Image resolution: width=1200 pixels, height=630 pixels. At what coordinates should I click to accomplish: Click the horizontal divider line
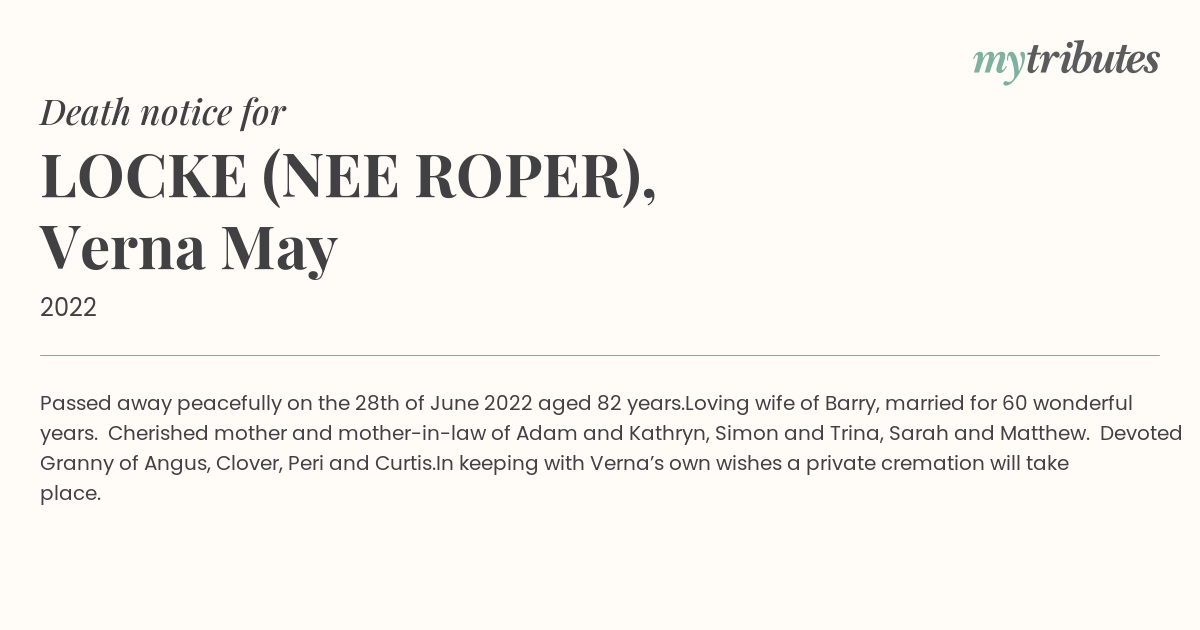[x=600, y=355]
